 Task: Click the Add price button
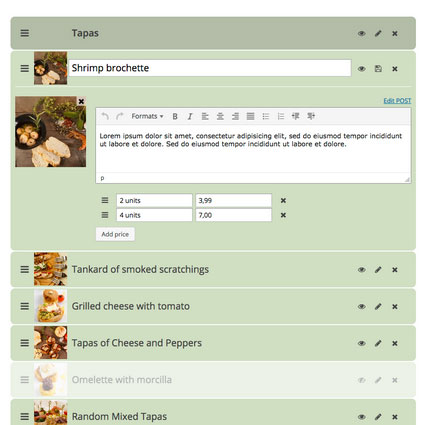click(115, 234)
